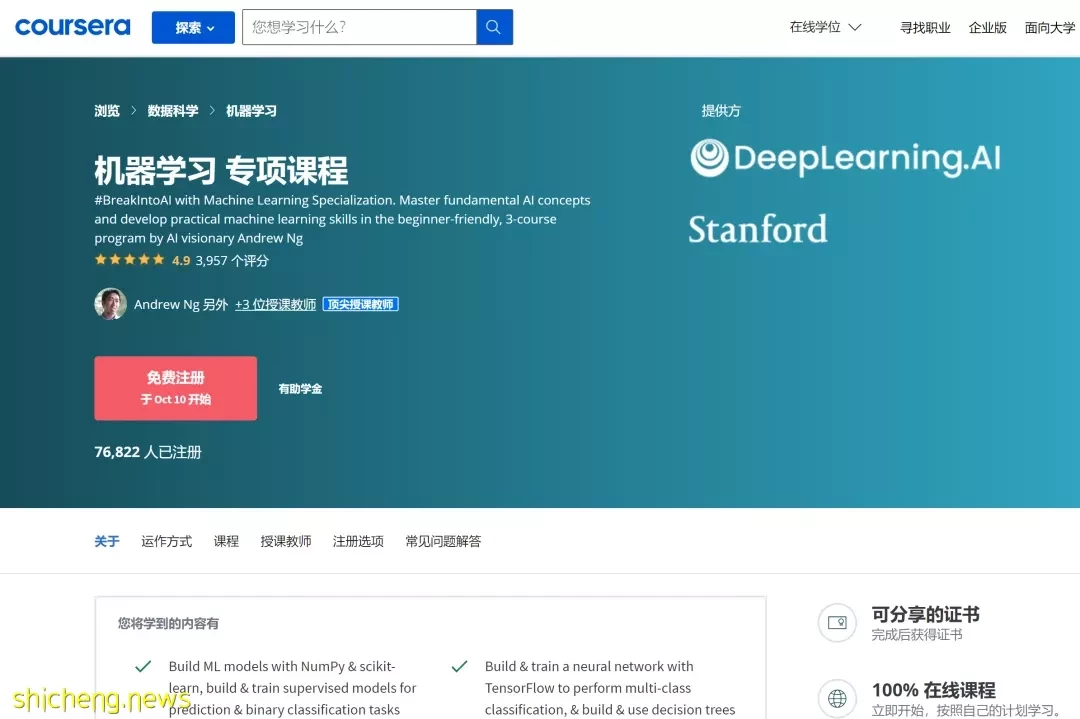Open the 寻找职业 link
Image resolution: width=1080 pixels, height=719 pixels.
pyautogui.click(x=925, y=28)
